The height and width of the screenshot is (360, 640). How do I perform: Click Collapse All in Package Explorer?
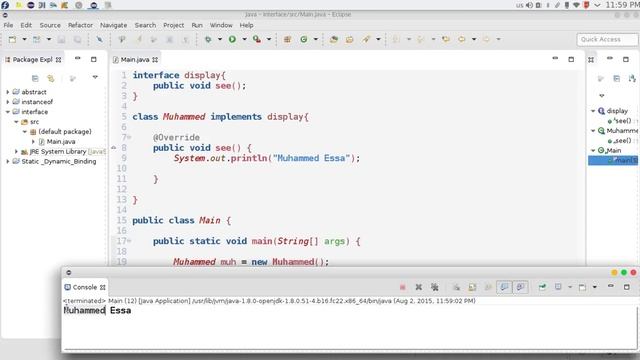pos(35,78)
